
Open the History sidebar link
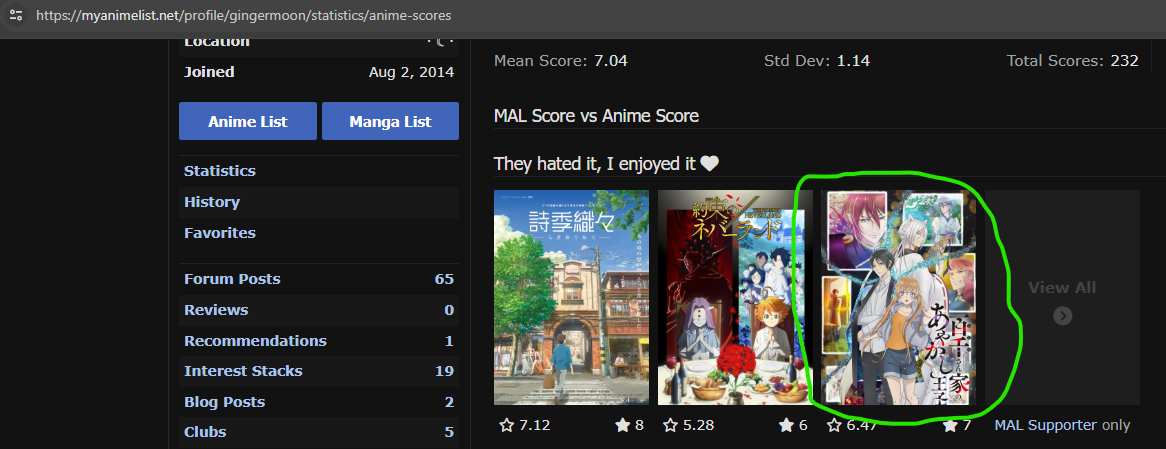coord(212,202)
